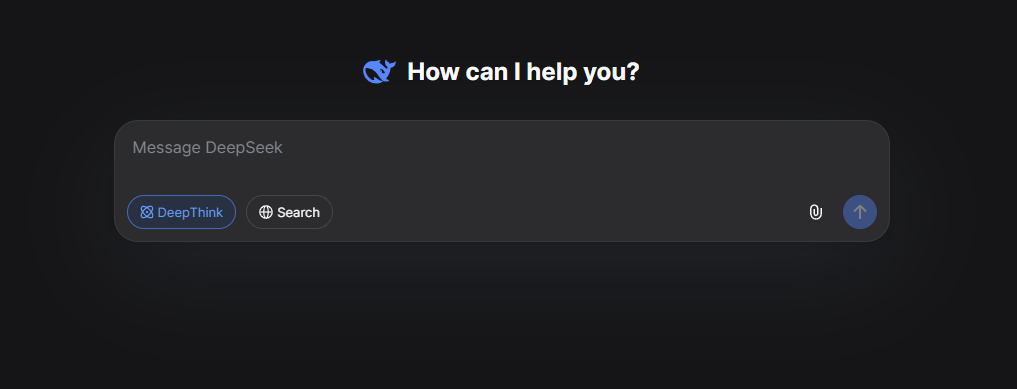Turn on the Search pill option

pos(289,212)
